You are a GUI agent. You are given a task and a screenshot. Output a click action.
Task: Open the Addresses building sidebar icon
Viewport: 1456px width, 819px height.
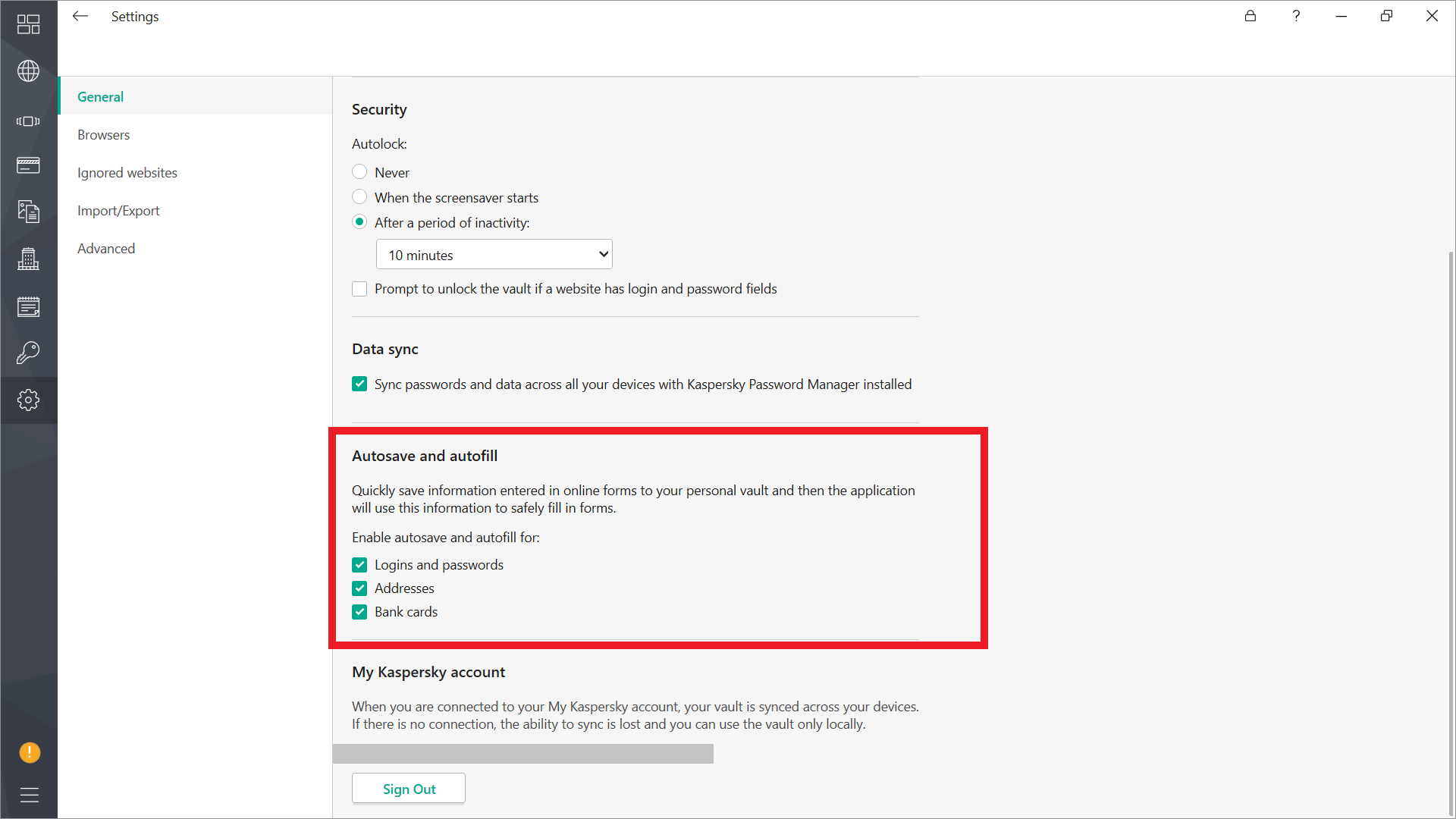(x=28, y=259)
